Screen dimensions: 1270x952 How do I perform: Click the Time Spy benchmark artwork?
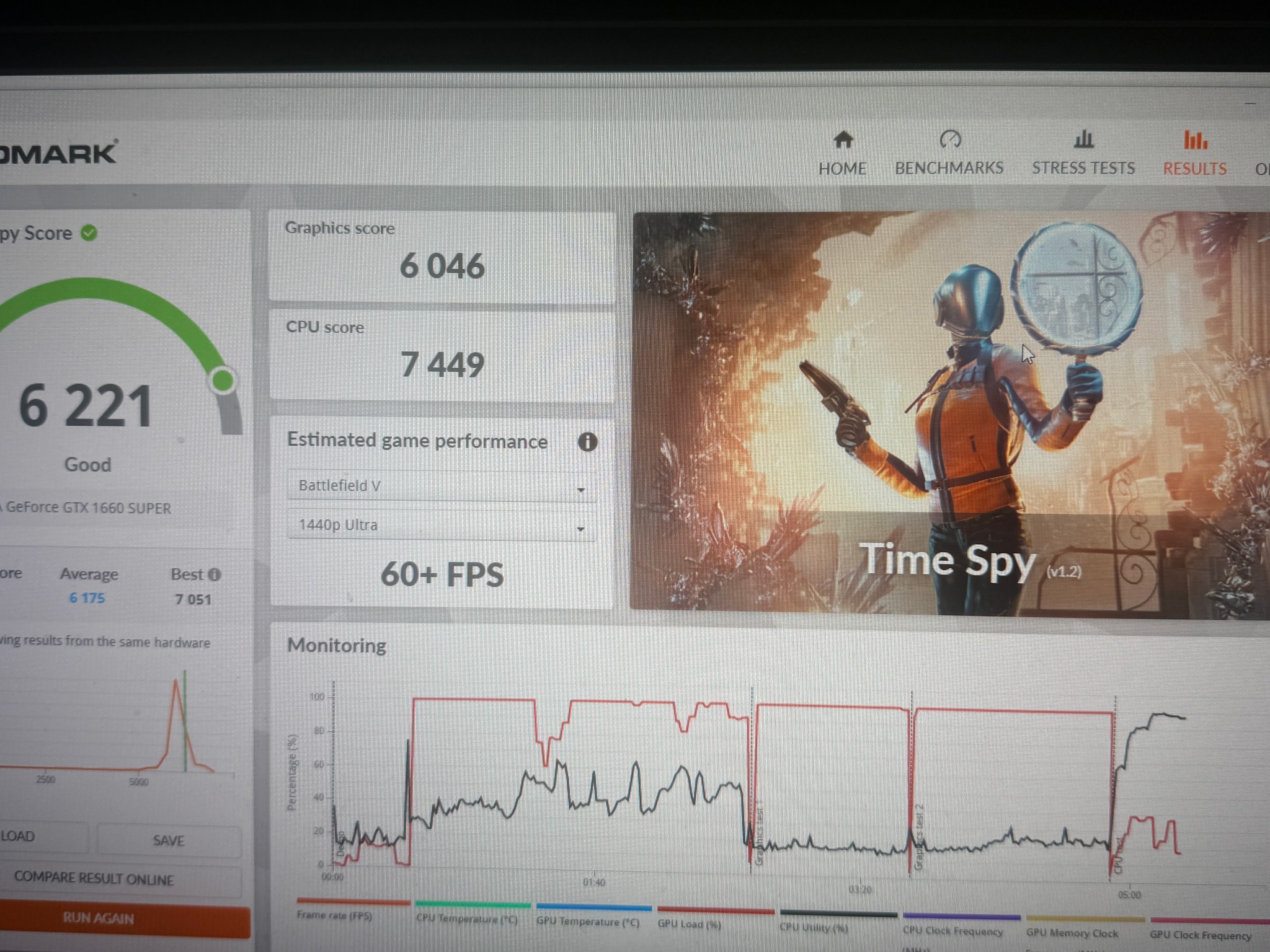click(x=950, y=414)
